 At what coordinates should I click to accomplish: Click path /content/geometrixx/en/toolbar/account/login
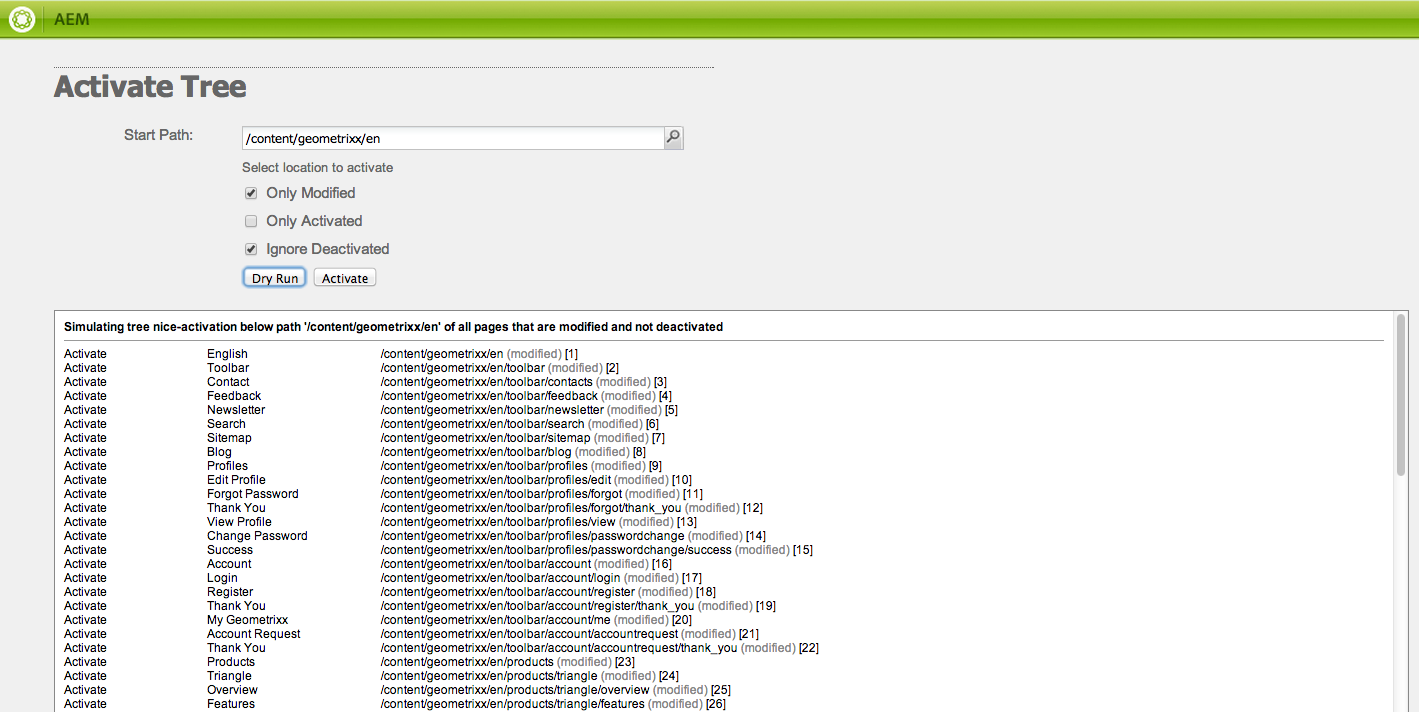501,578
